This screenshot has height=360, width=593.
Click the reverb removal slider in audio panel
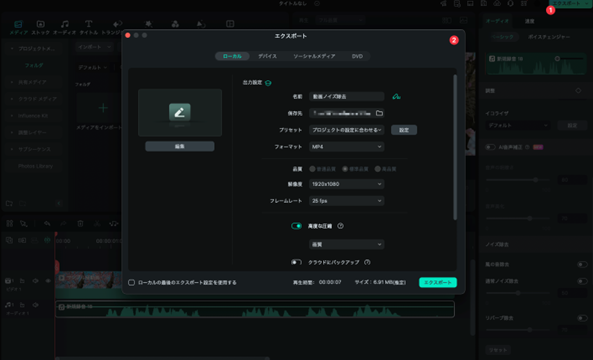pos(518,330)
